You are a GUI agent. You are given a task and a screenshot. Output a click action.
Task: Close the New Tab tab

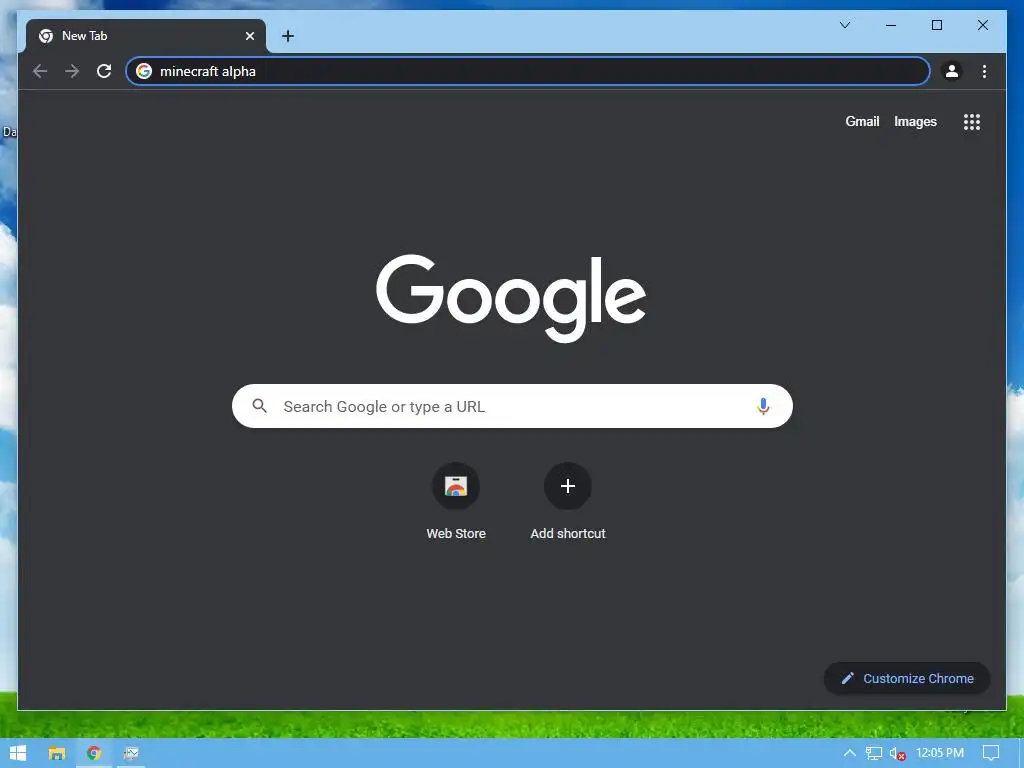pos(249,36)
